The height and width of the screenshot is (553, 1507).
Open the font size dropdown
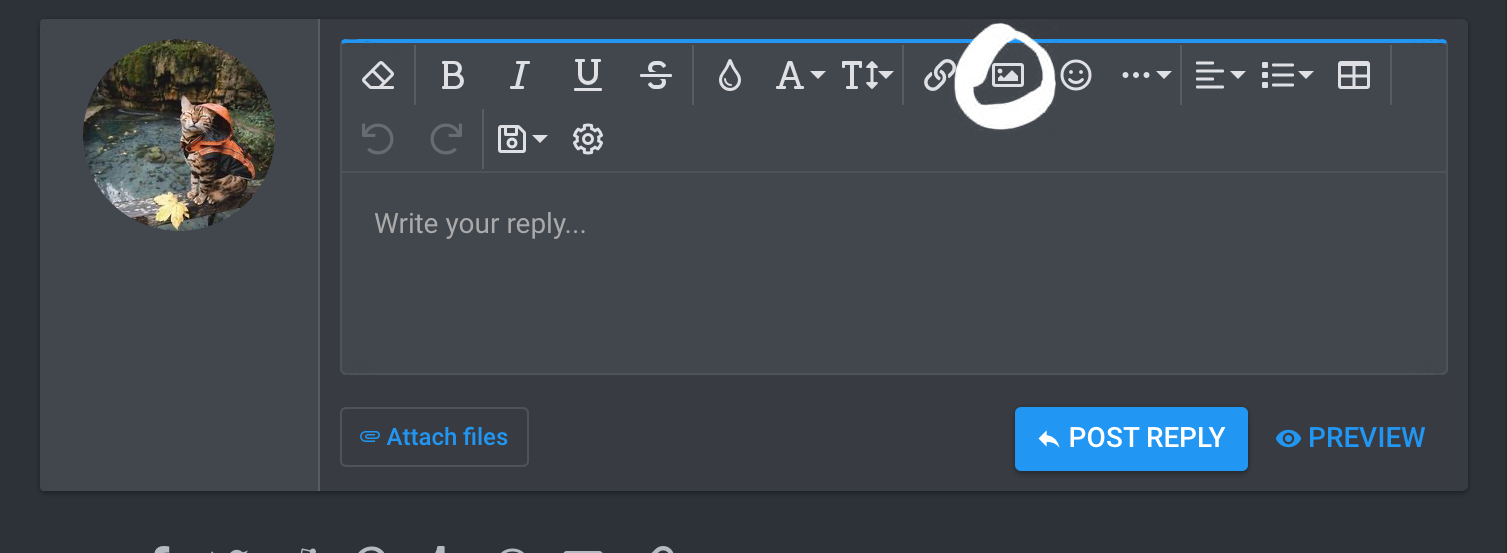866,76
